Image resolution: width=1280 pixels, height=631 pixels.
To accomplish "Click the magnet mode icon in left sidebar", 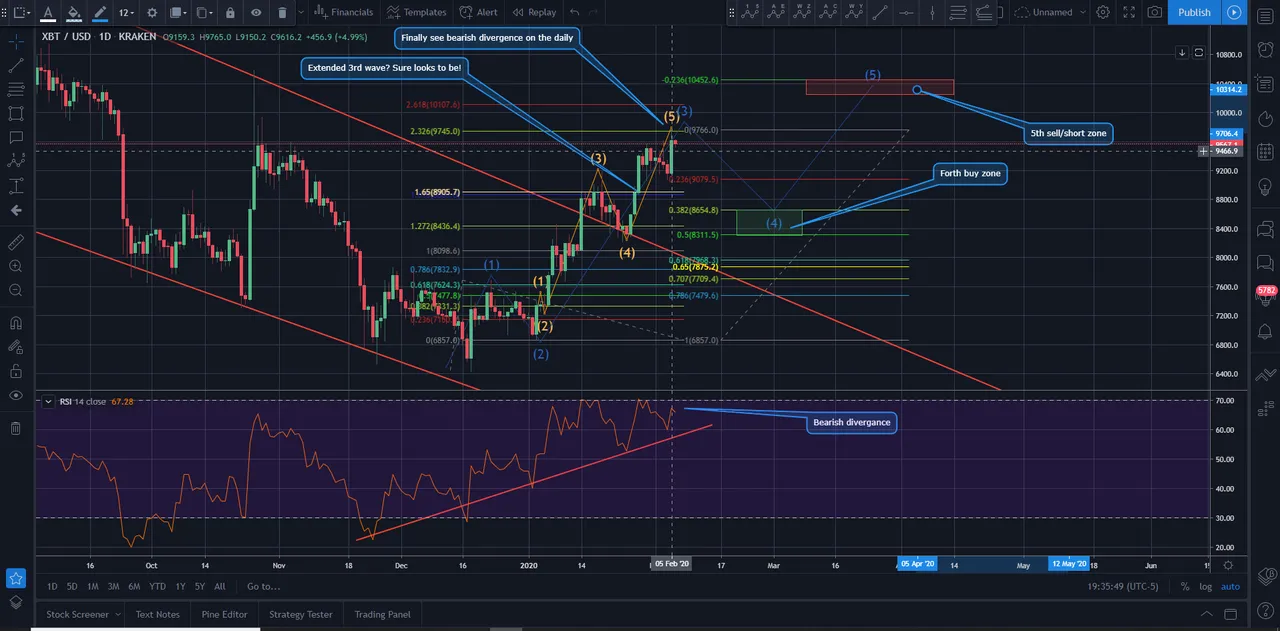I will 15,323.
